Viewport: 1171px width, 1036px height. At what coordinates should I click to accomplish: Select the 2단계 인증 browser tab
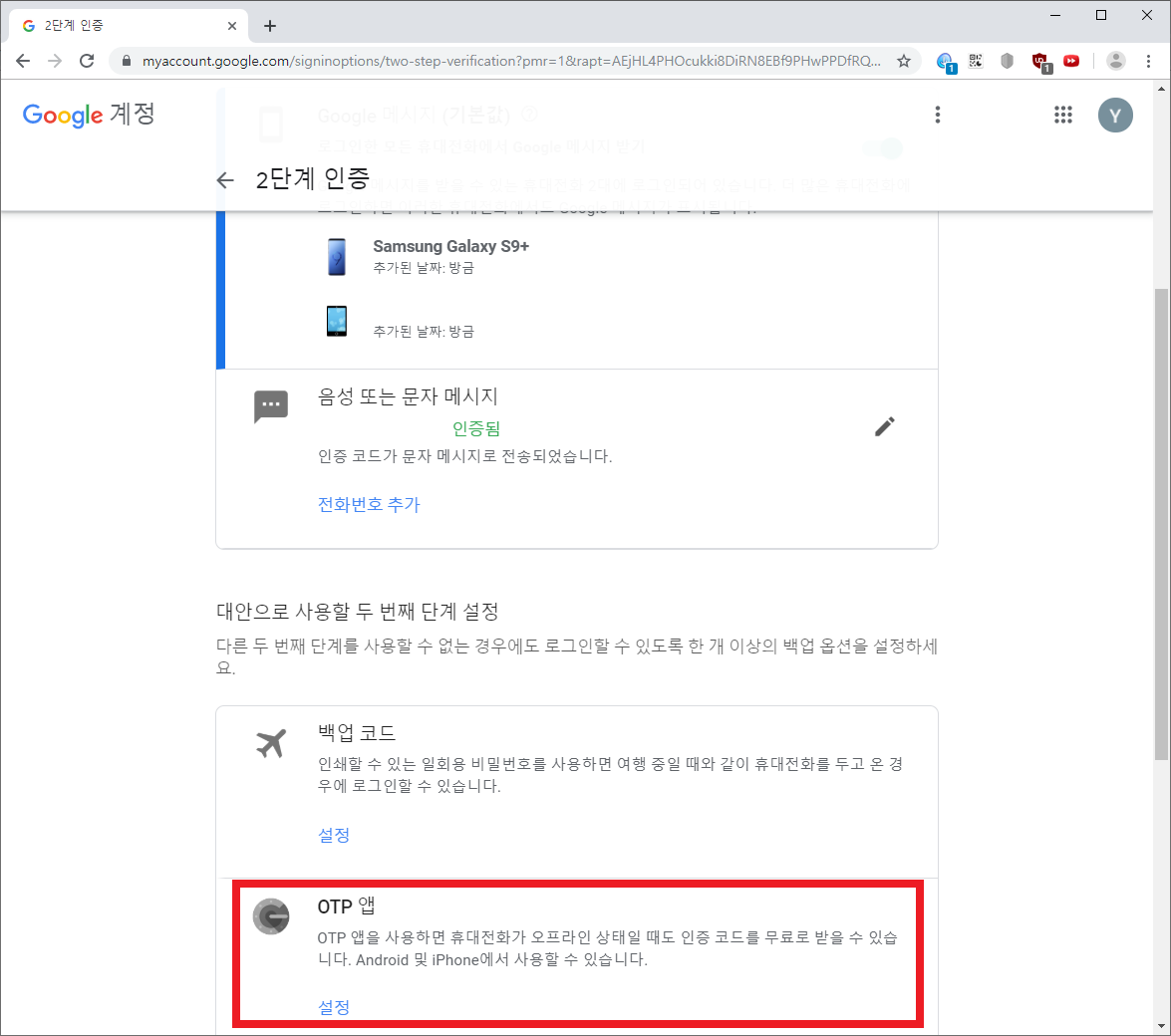point(127,25)
